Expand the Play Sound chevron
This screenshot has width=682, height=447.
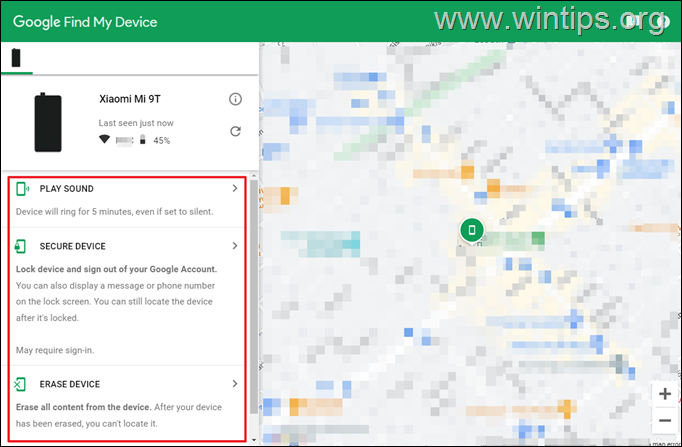pyautogui.click(x=235, y=188)
